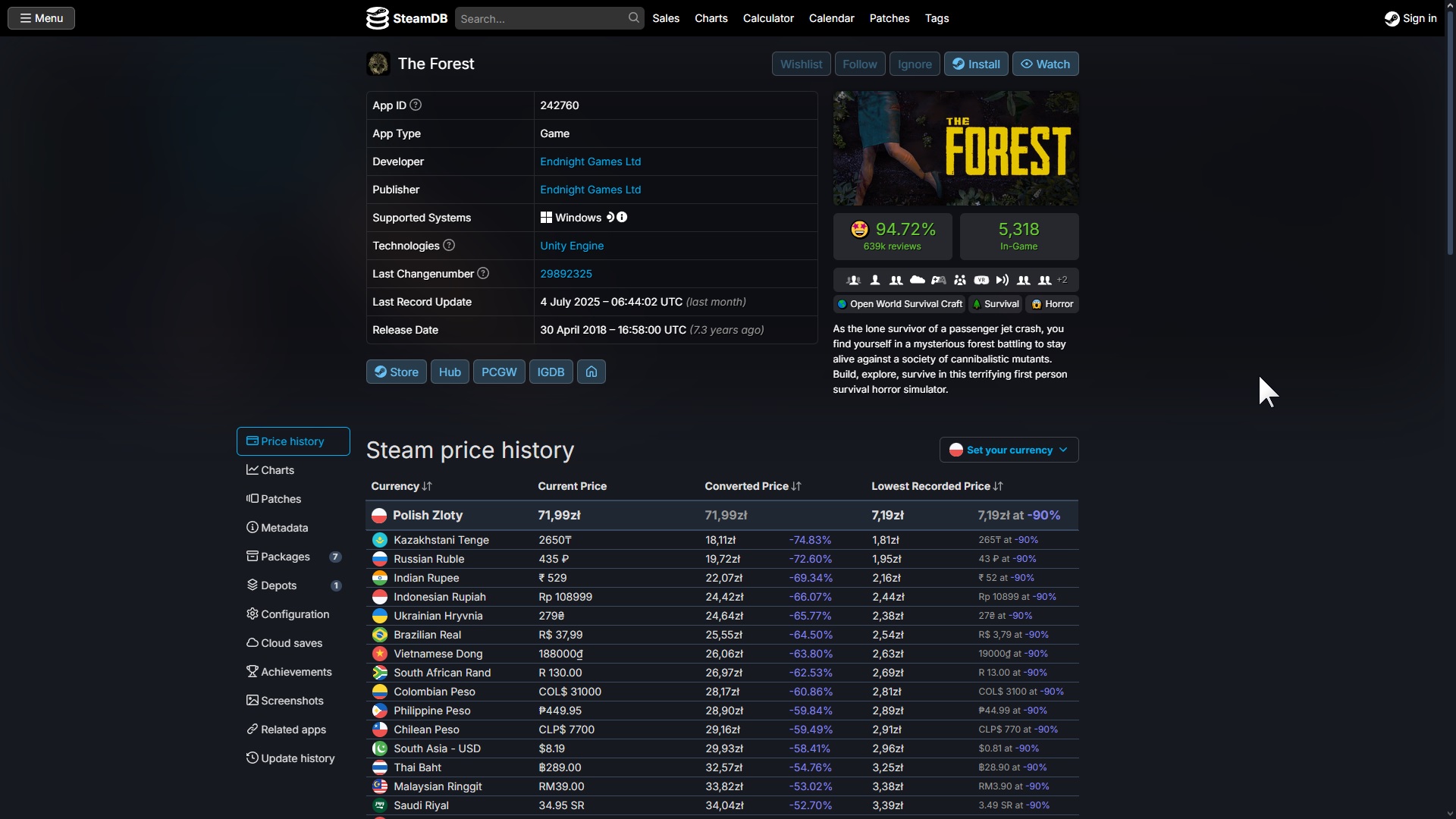This screenshot has width=1456, height=819.
Task: Toggle Watch with the eye button
Action: click(1045, 64)
